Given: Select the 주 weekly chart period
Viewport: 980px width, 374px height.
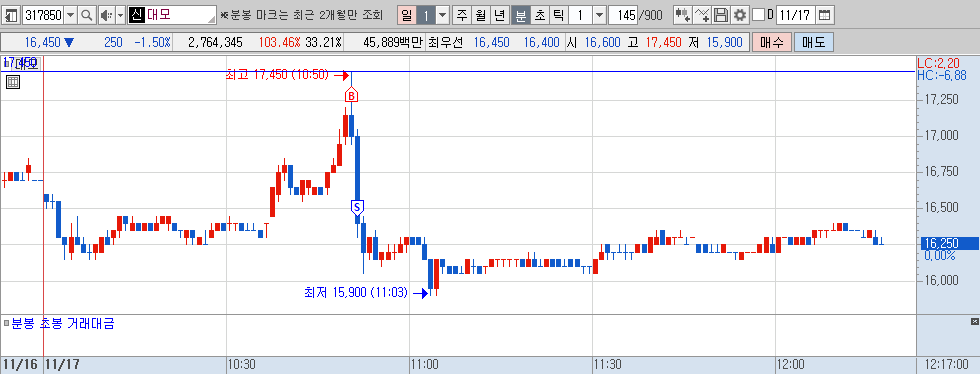Looking at the screenshot, I should [x=462, y=15].
